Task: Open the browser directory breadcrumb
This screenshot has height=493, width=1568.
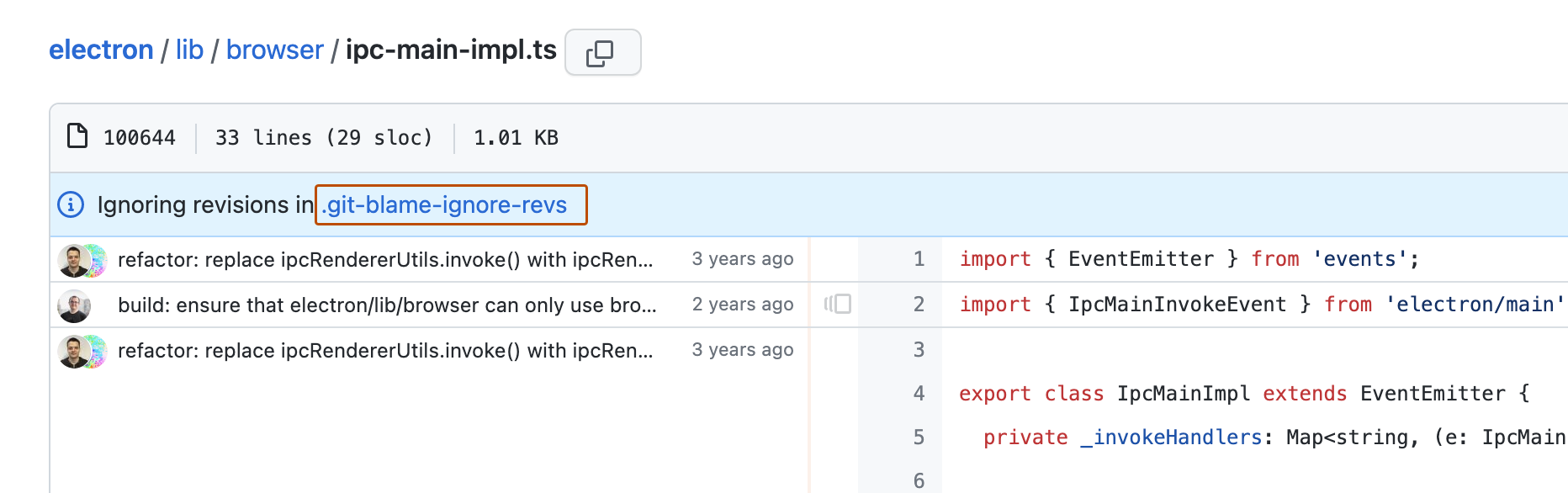Action: click(x=275, y=50)
